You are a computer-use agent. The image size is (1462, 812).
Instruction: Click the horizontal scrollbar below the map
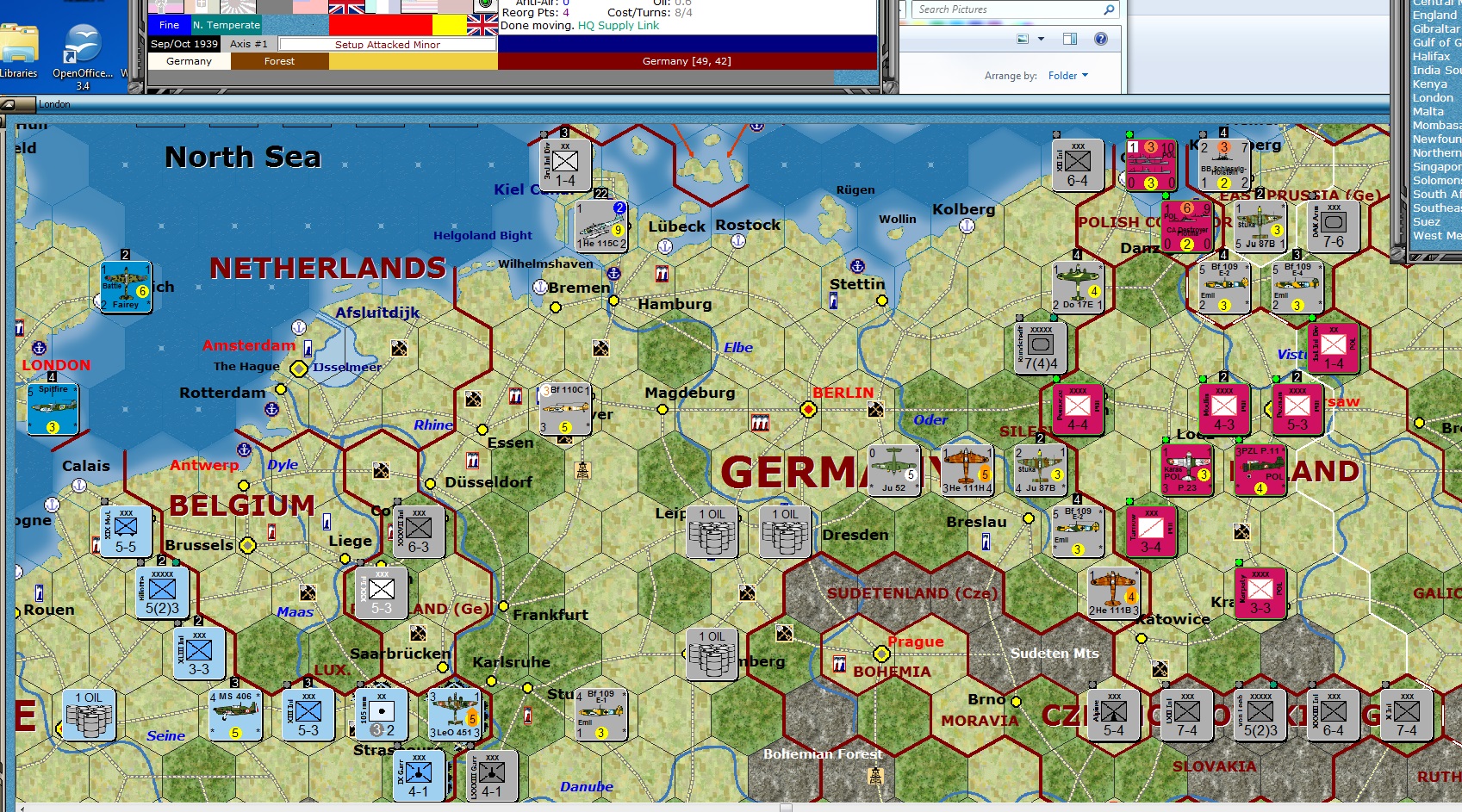[x=738, y=808]
